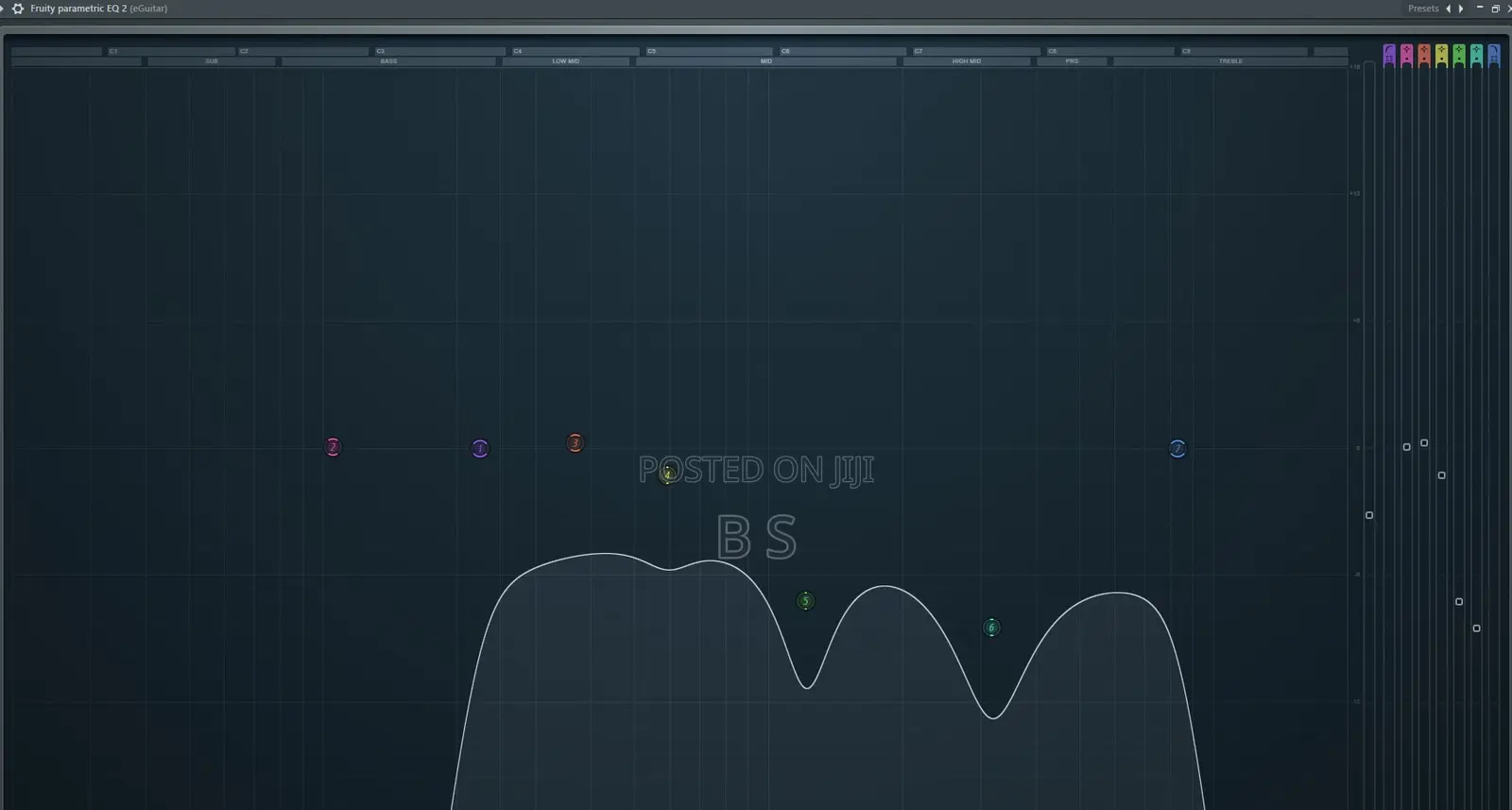The width and height of the screenshot is (1512, 810).
Task: Click the blue band 7 filter type tab
Action: [1494, 56]
